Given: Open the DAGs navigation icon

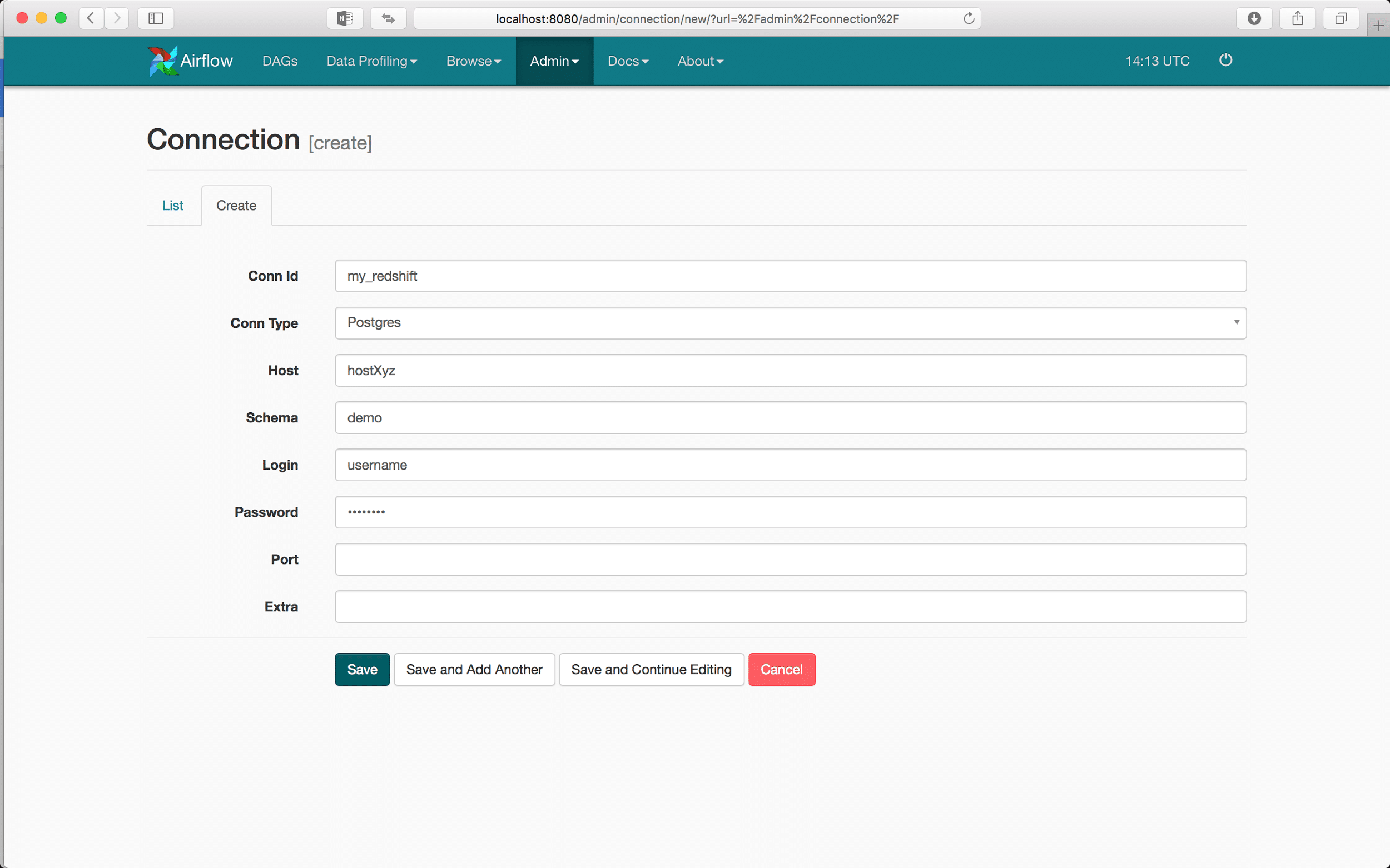Looking at the screenshot, I should [280, 60].
